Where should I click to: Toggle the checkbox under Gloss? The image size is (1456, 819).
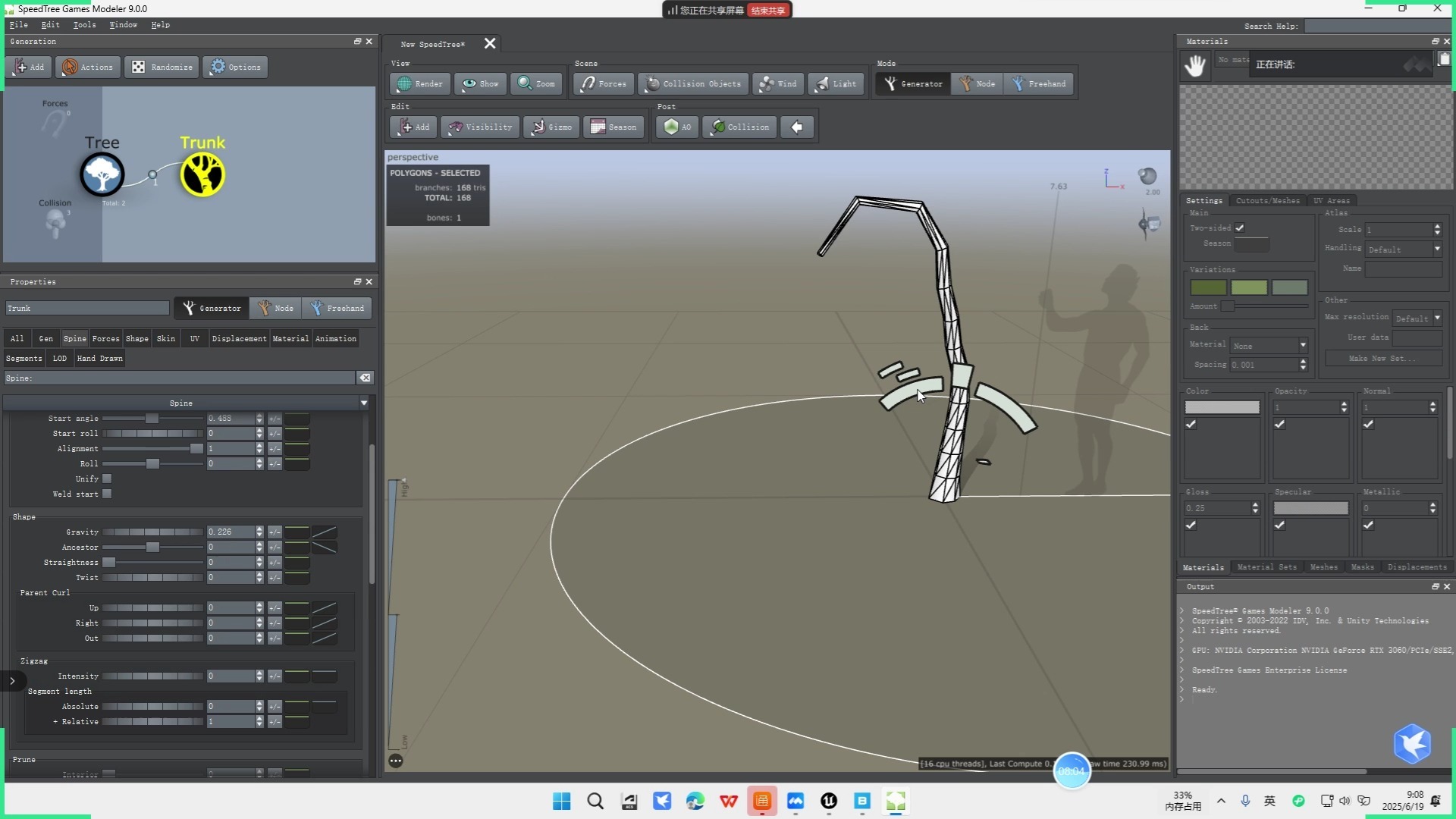tap(1191, 526)
